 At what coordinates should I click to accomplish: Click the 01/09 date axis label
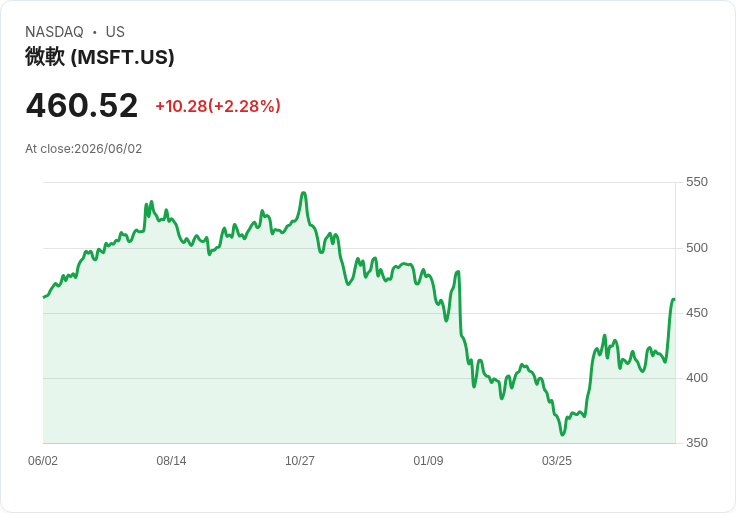pos(428,460)
